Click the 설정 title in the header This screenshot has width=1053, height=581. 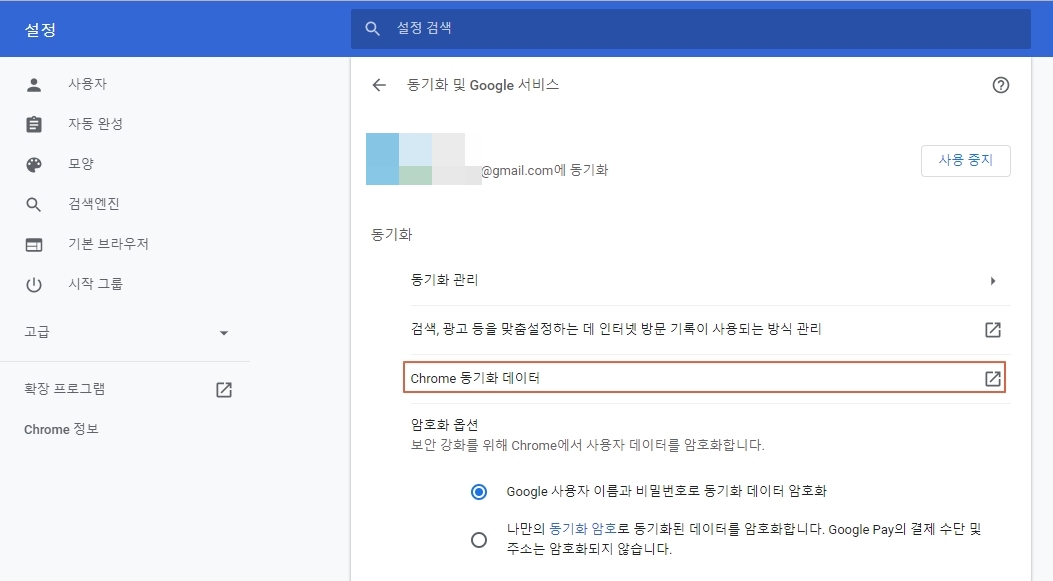(40, 30)
